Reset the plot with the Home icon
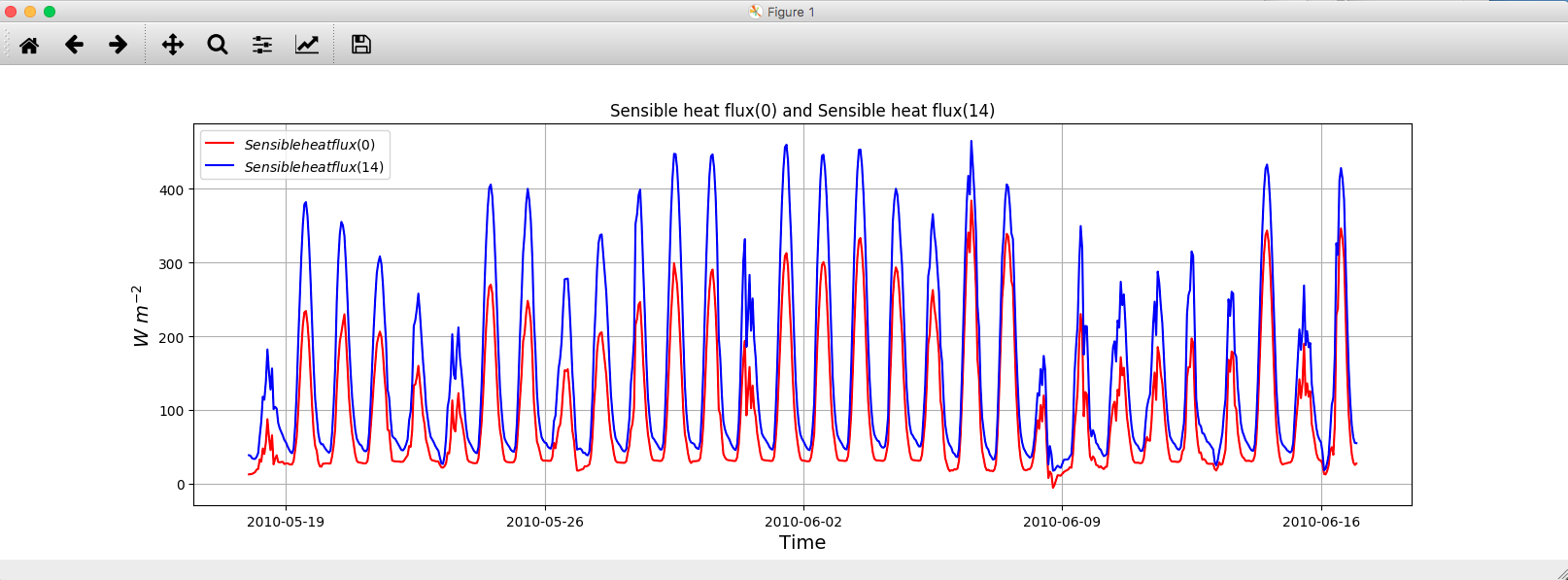This screenshot has width=1568, height=580. tap(29, 45)
